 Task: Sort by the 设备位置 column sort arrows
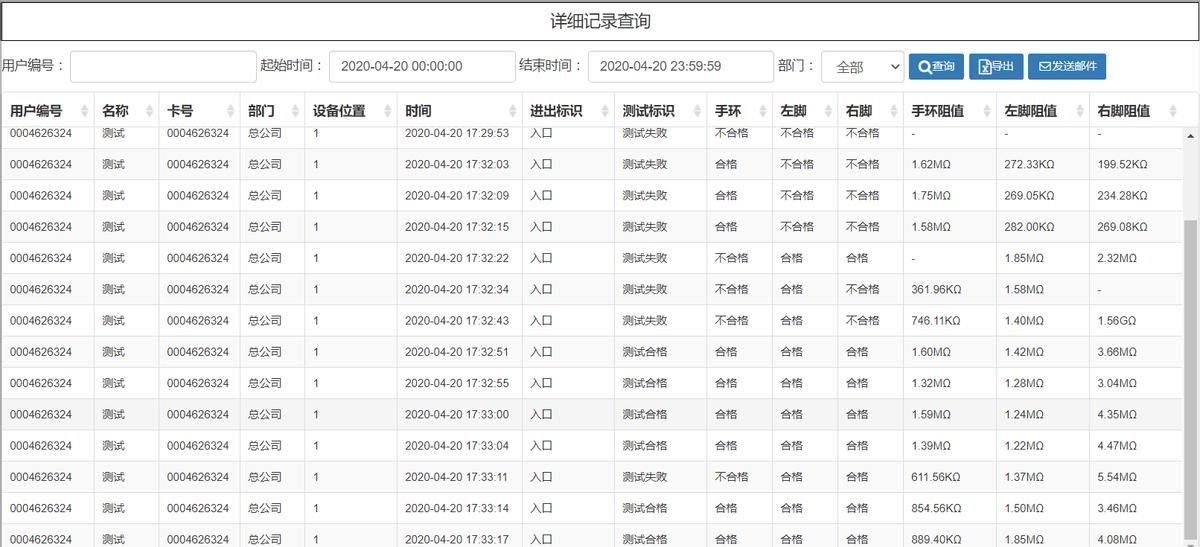pyautogui.click(x=387, y=111)
